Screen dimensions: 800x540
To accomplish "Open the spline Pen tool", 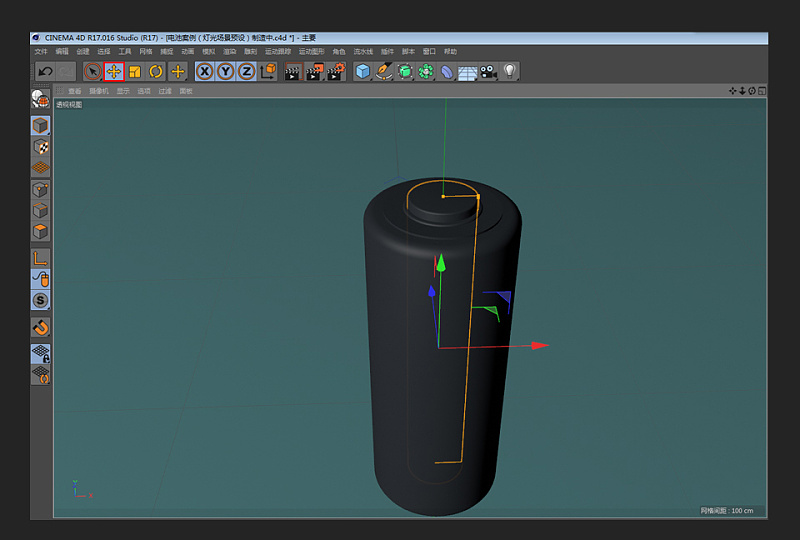I will pos(384,71).
